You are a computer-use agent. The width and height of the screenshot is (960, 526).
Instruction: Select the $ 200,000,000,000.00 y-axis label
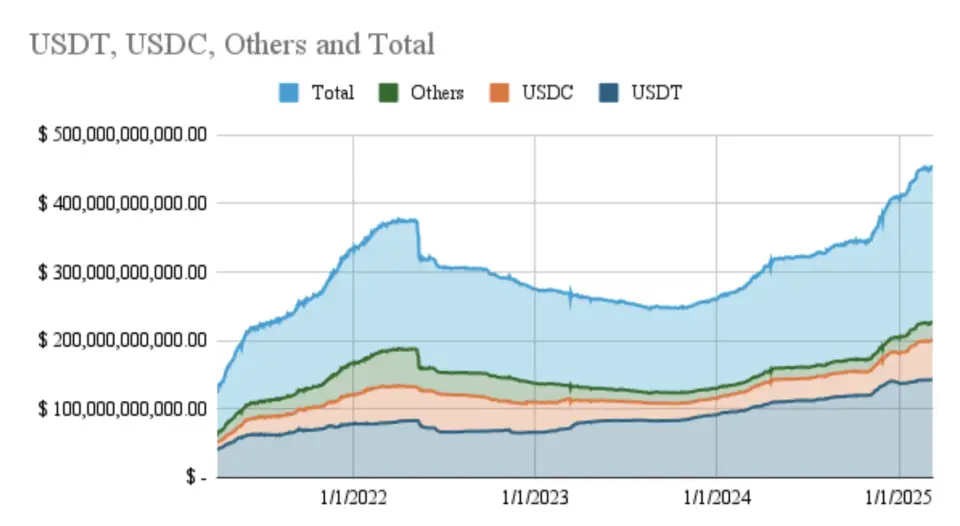[121, 341]
